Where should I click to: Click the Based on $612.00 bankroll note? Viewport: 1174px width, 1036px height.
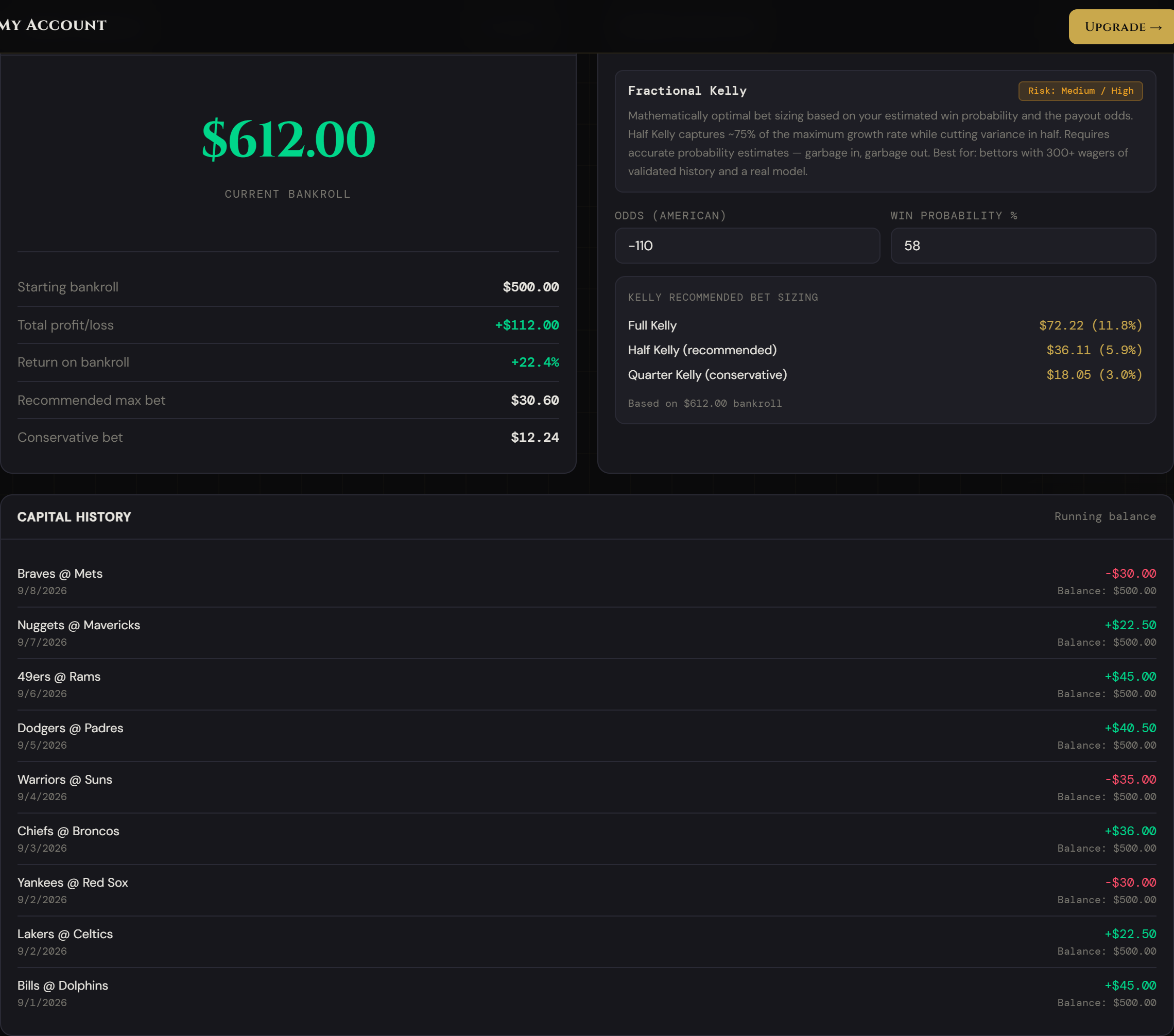point(705,404)
